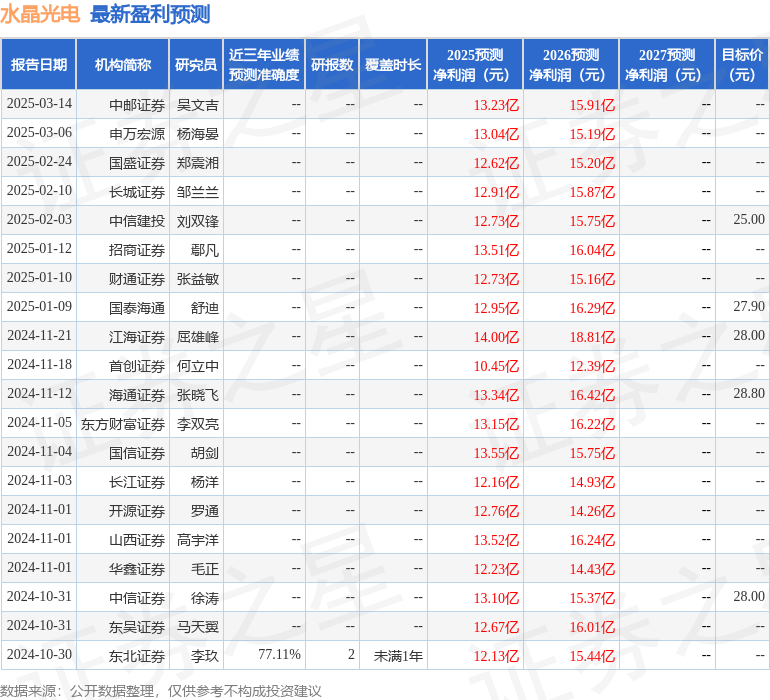
Task: Select institution 江海证券
Action: 137,337
